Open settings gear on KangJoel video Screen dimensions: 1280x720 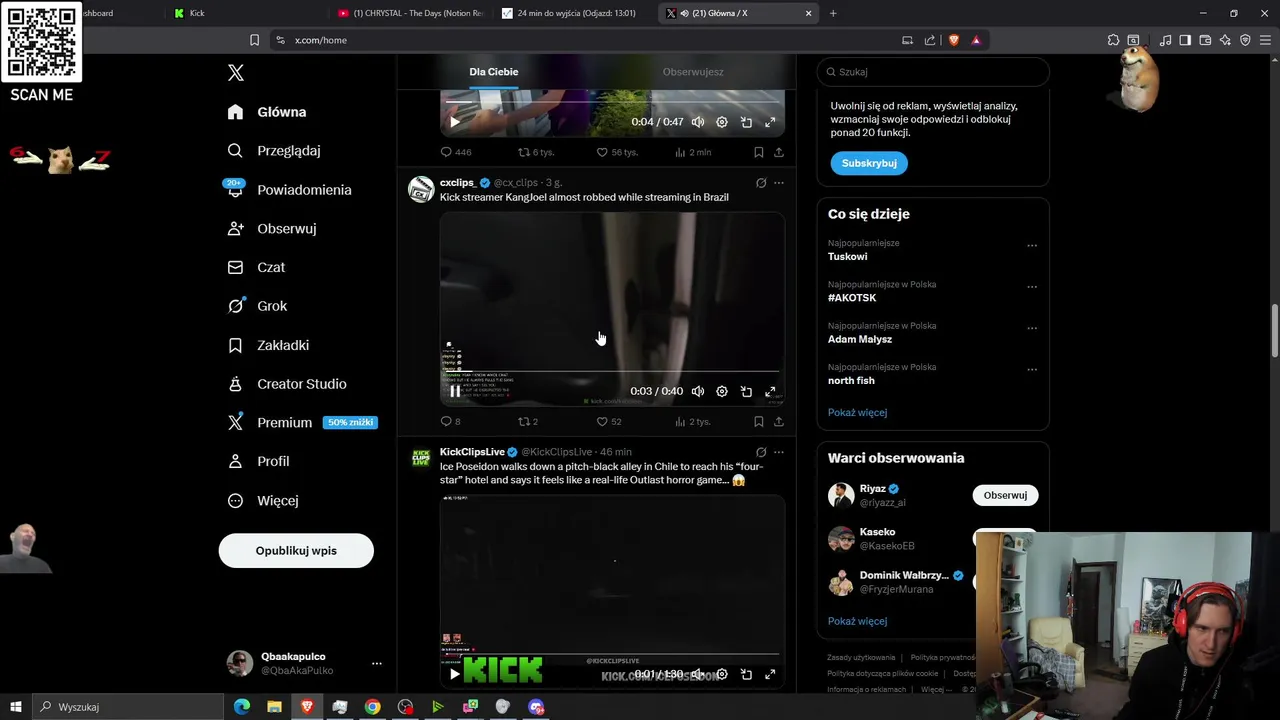722,391
